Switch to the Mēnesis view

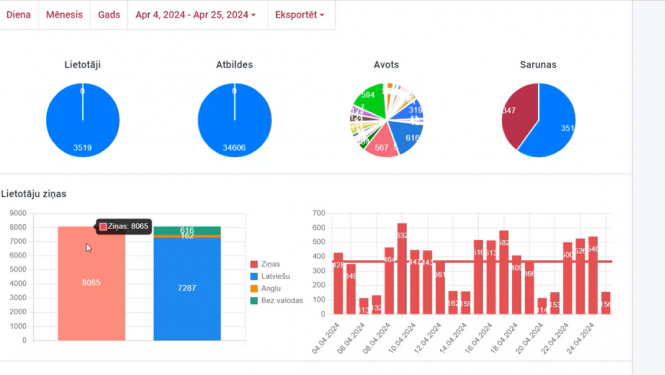[64, 15]
